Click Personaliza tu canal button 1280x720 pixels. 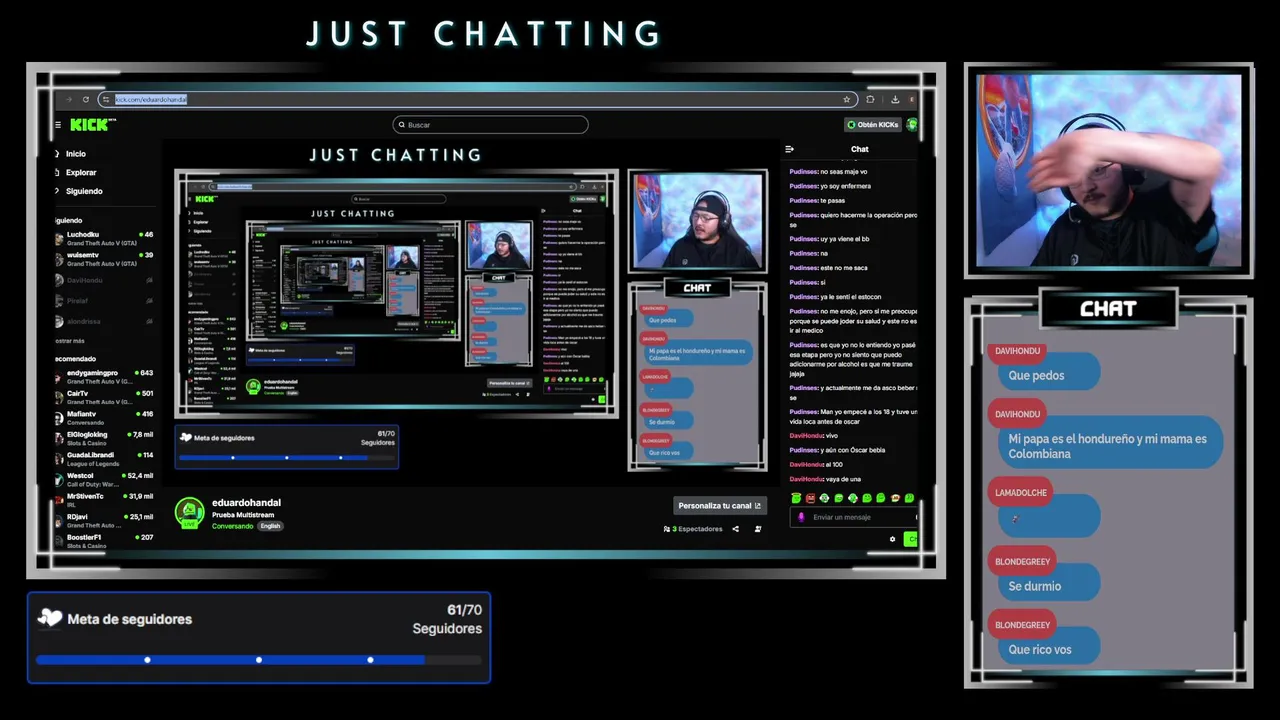(720, 506)
